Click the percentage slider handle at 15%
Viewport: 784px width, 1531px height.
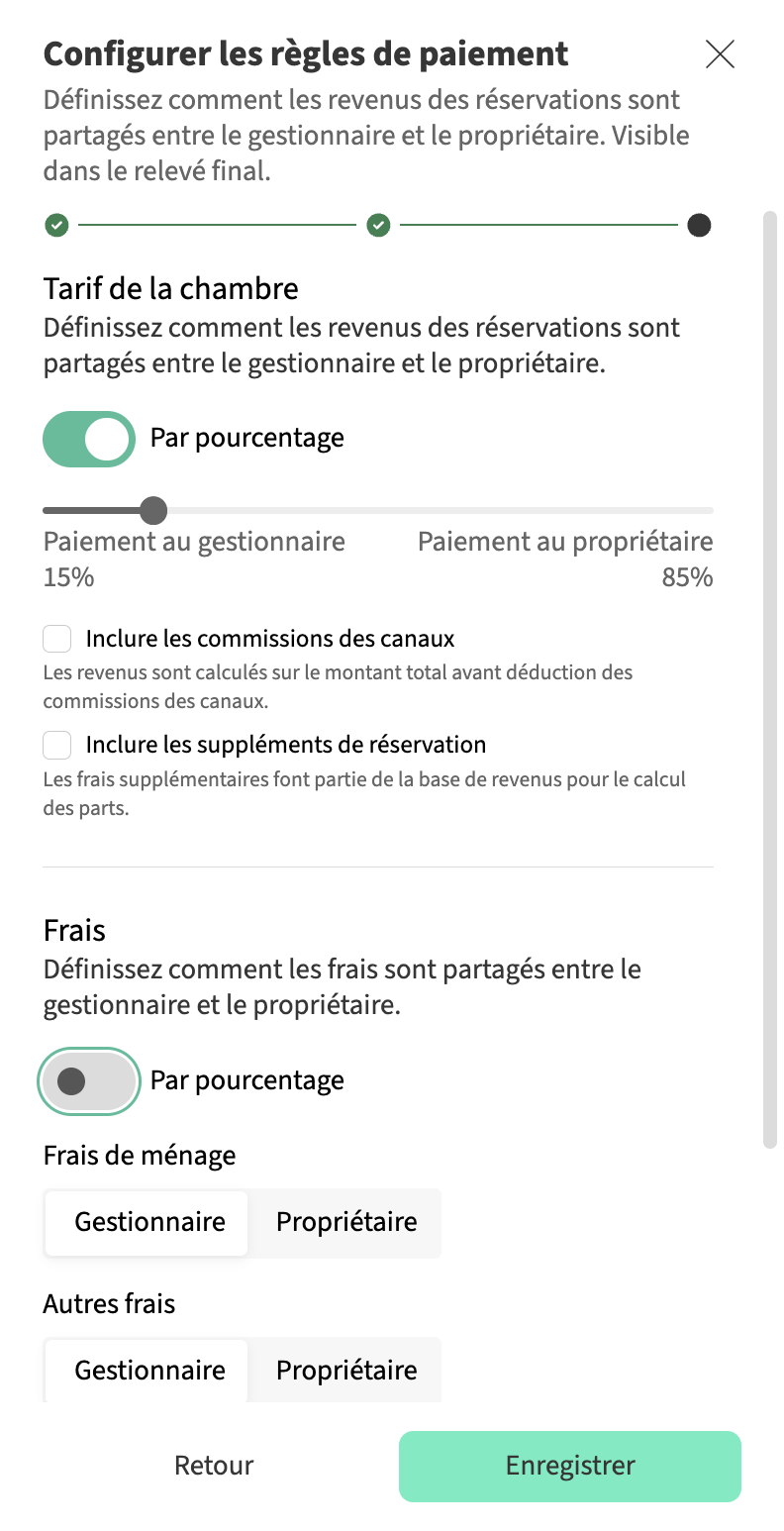(153, 511)
